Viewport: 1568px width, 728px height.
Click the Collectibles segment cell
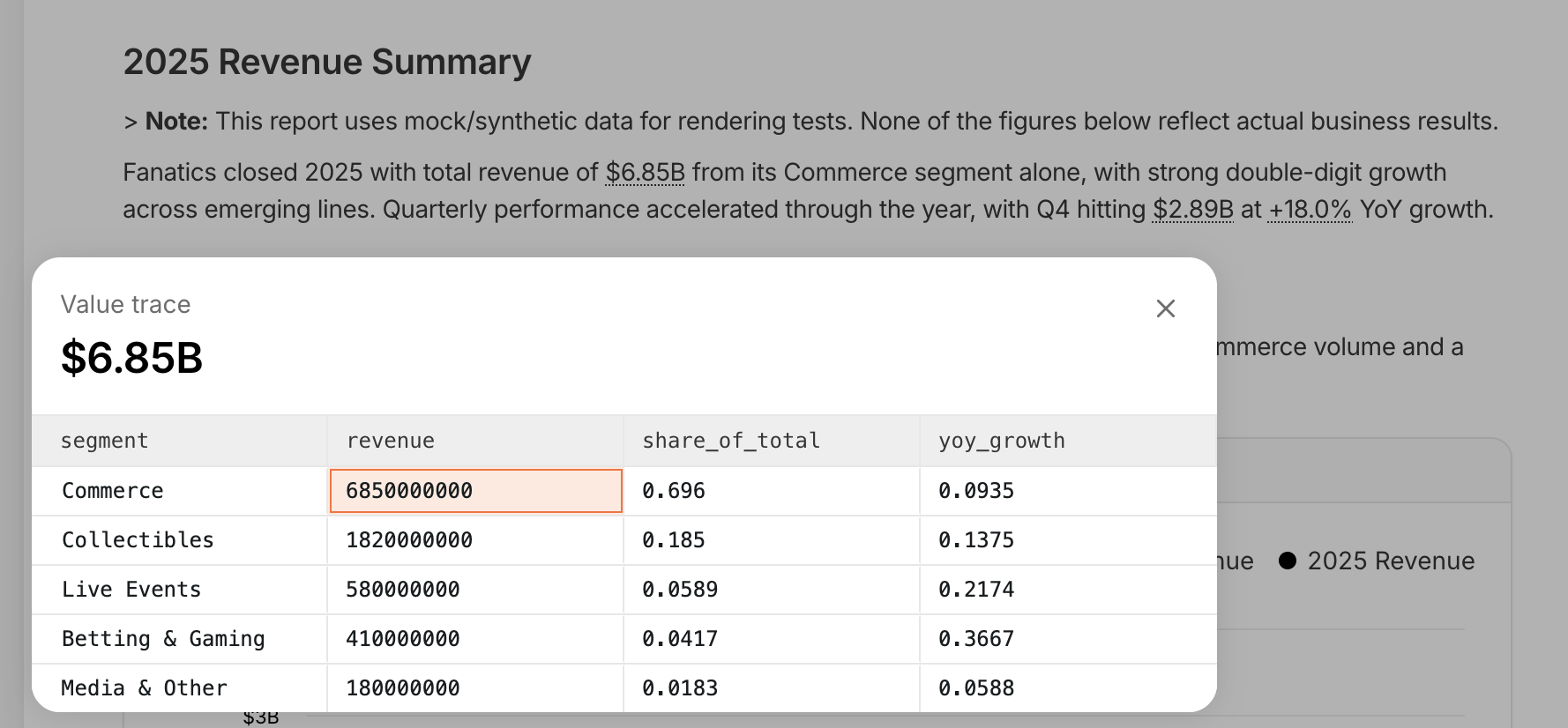click(x=179, y=540)
